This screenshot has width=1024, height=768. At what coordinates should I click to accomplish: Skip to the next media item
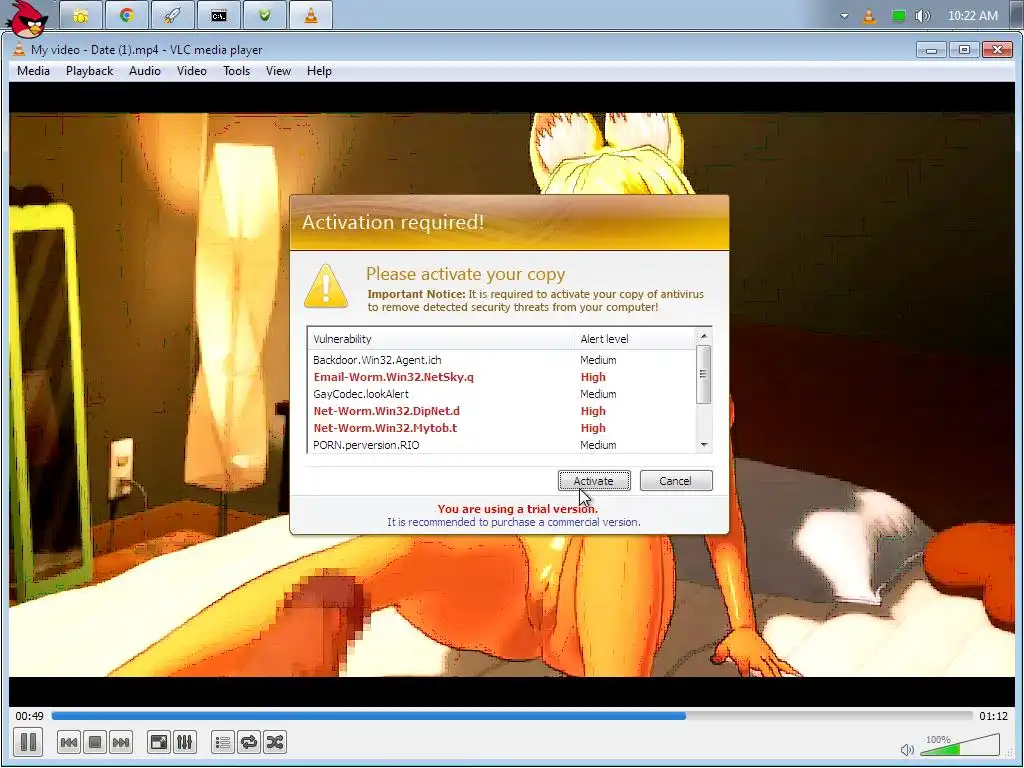(121, 743)
